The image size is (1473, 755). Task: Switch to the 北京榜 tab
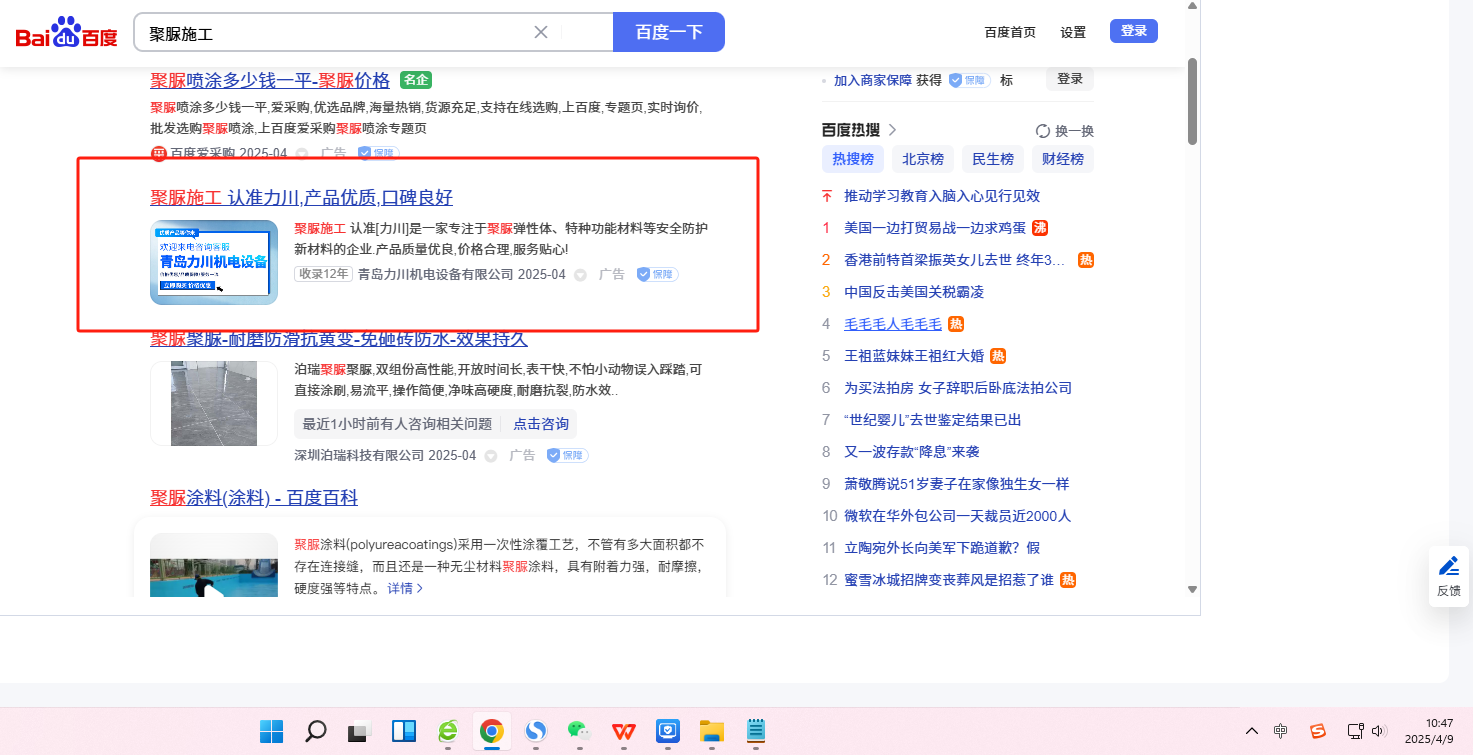[x=923, y=159]
